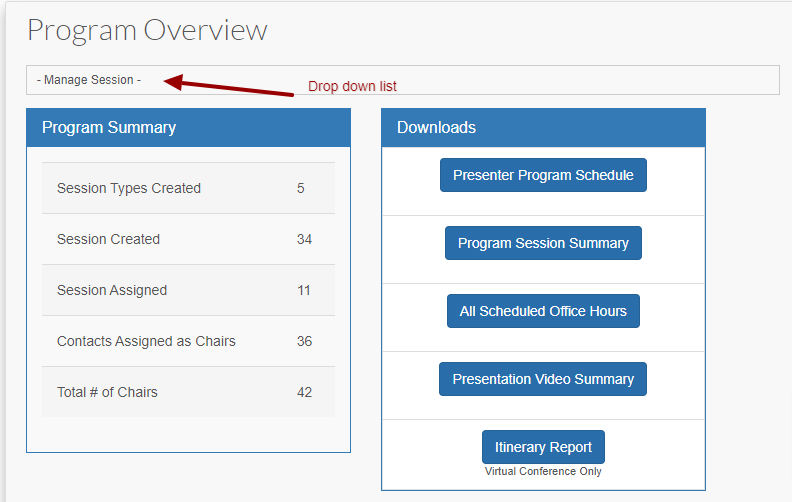Select the Downloads panel header

[543, 127]
